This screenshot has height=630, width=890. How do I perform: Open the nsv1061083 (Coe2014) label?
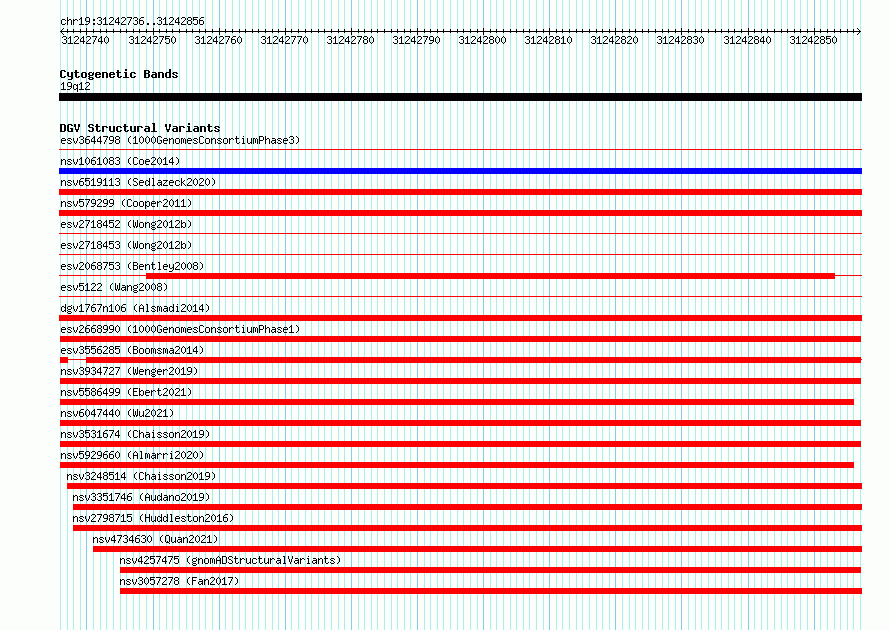coord(120,161)
